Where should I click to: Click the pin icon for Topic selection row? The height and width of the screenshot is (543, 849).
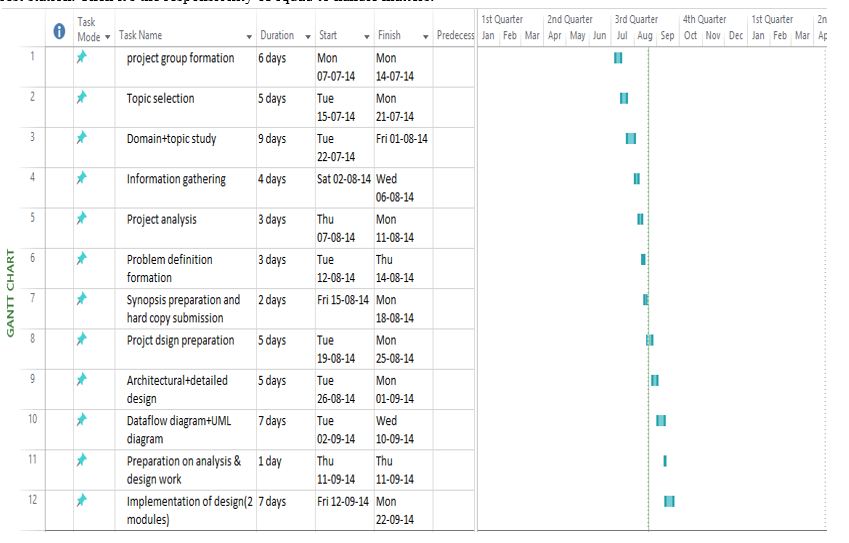pyautogui.click(x=82, y=97)
